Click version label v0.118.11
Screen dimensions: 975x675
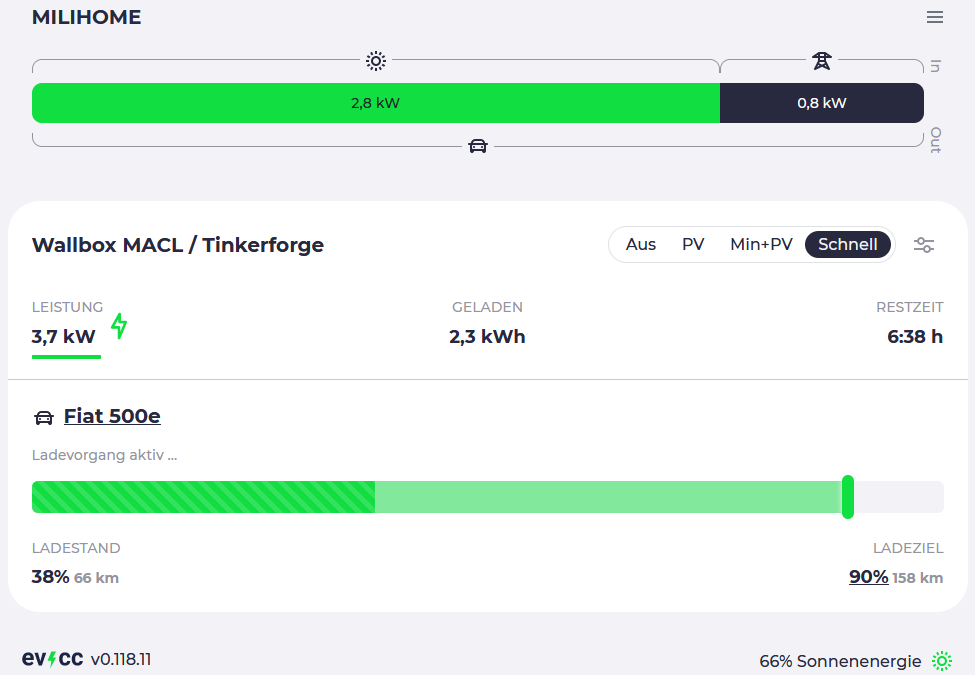(x=121, y=659)
